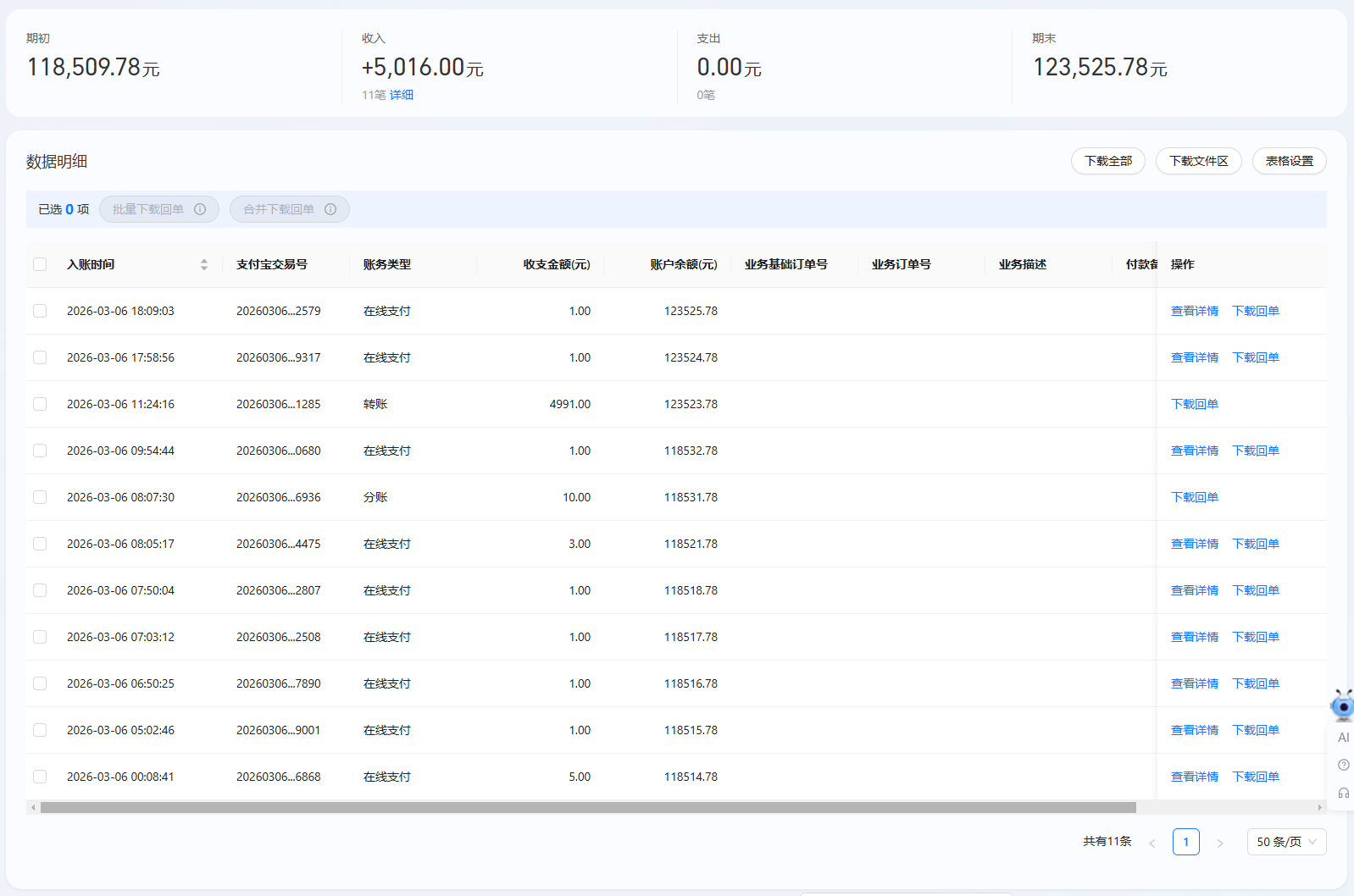
Task: Click the horizontal table scrollbar
Action: coord(588,808)
